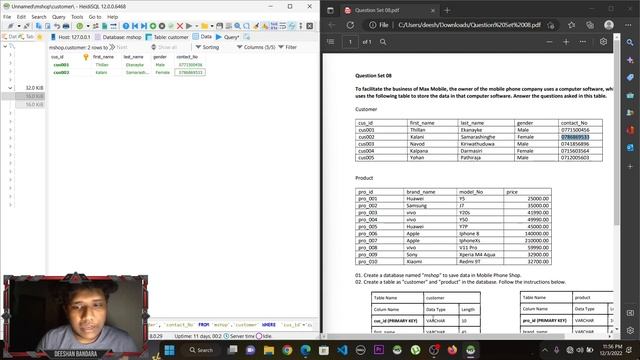The width and height of the screenshot is (640, 360).
Task: Open the Filter dropdown in data grid
Action: click(287, 47)
